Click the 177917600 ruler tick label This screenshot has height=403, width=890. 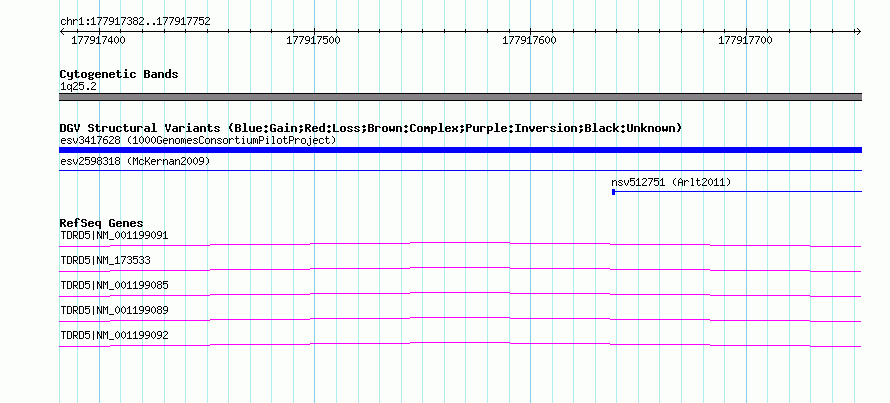[x=529, y=40]
